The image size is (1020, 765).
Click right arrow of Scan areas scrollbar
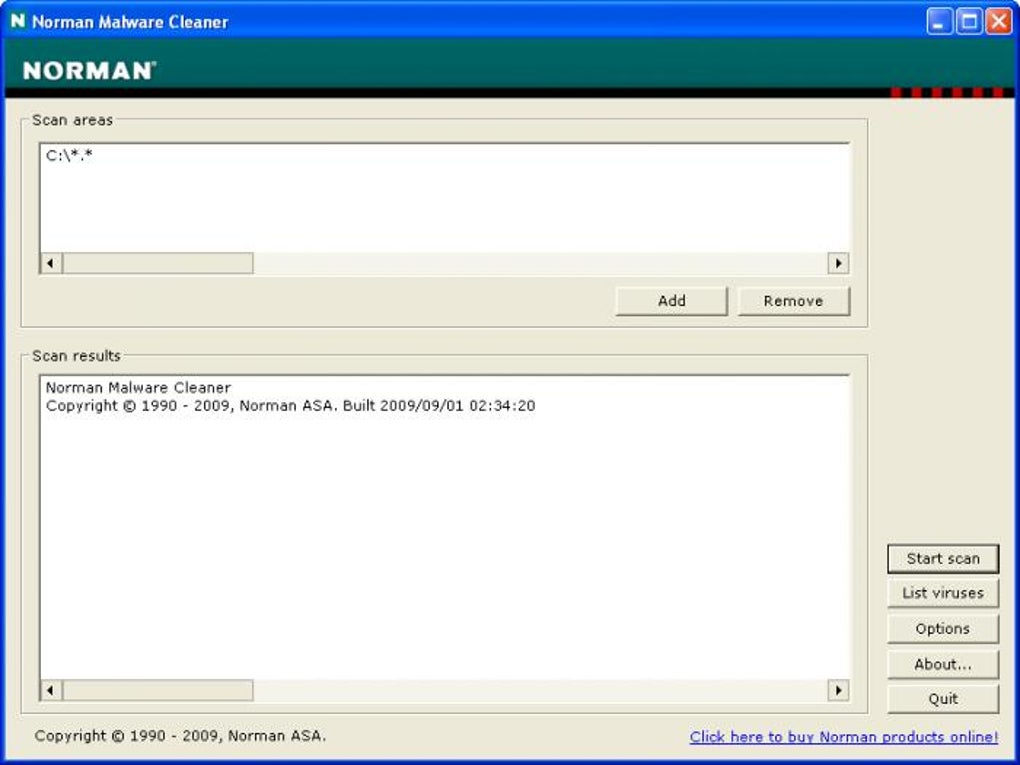(839, 263)
